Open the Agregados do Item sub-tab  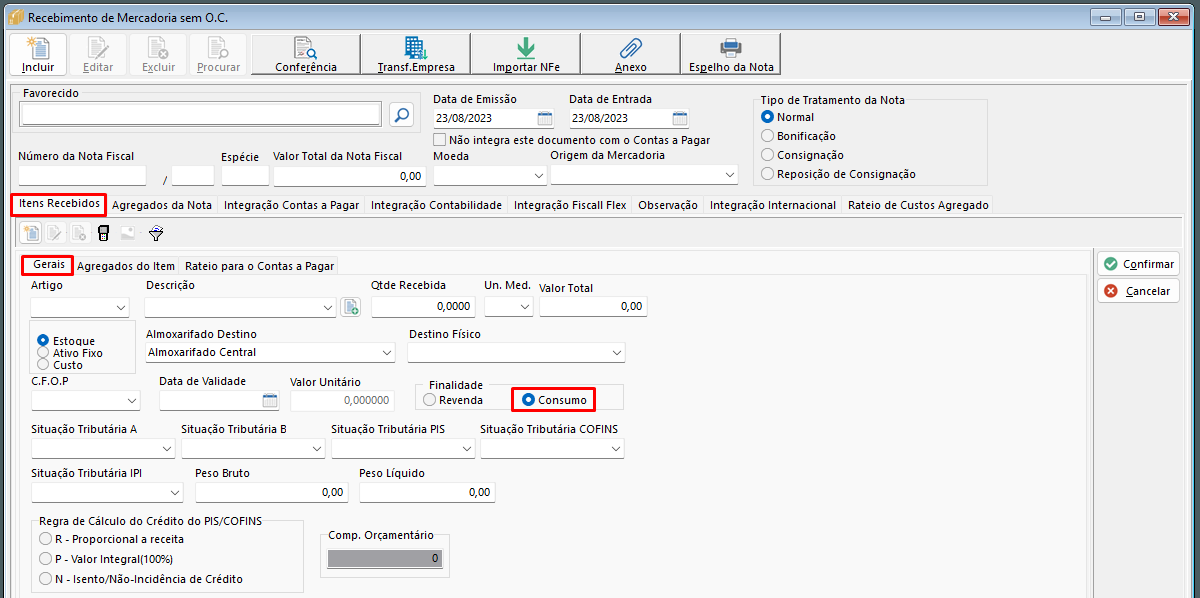click(126, 266)
